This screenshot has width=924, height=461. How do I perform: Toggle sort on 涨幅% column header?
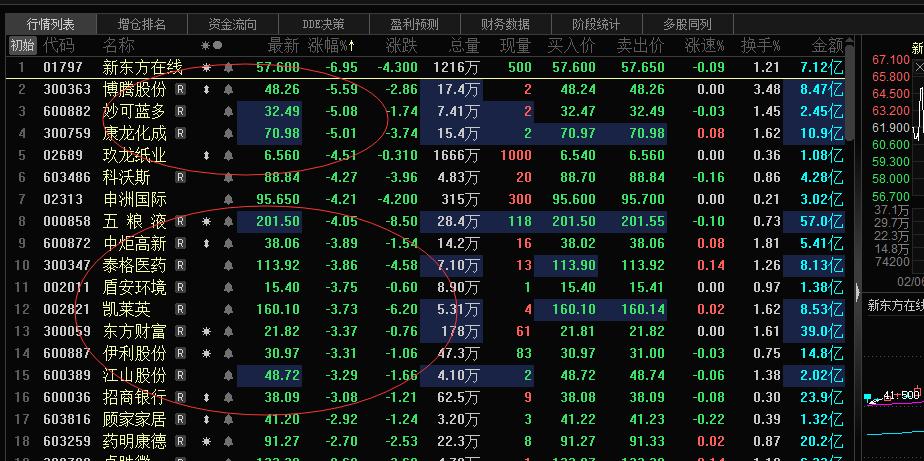(x=332, y=45)
